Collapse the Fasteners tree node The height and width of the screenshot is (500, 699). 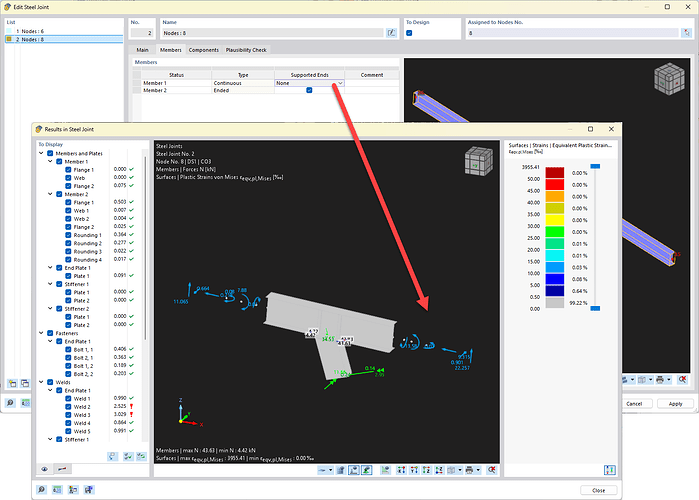[41, 333]
